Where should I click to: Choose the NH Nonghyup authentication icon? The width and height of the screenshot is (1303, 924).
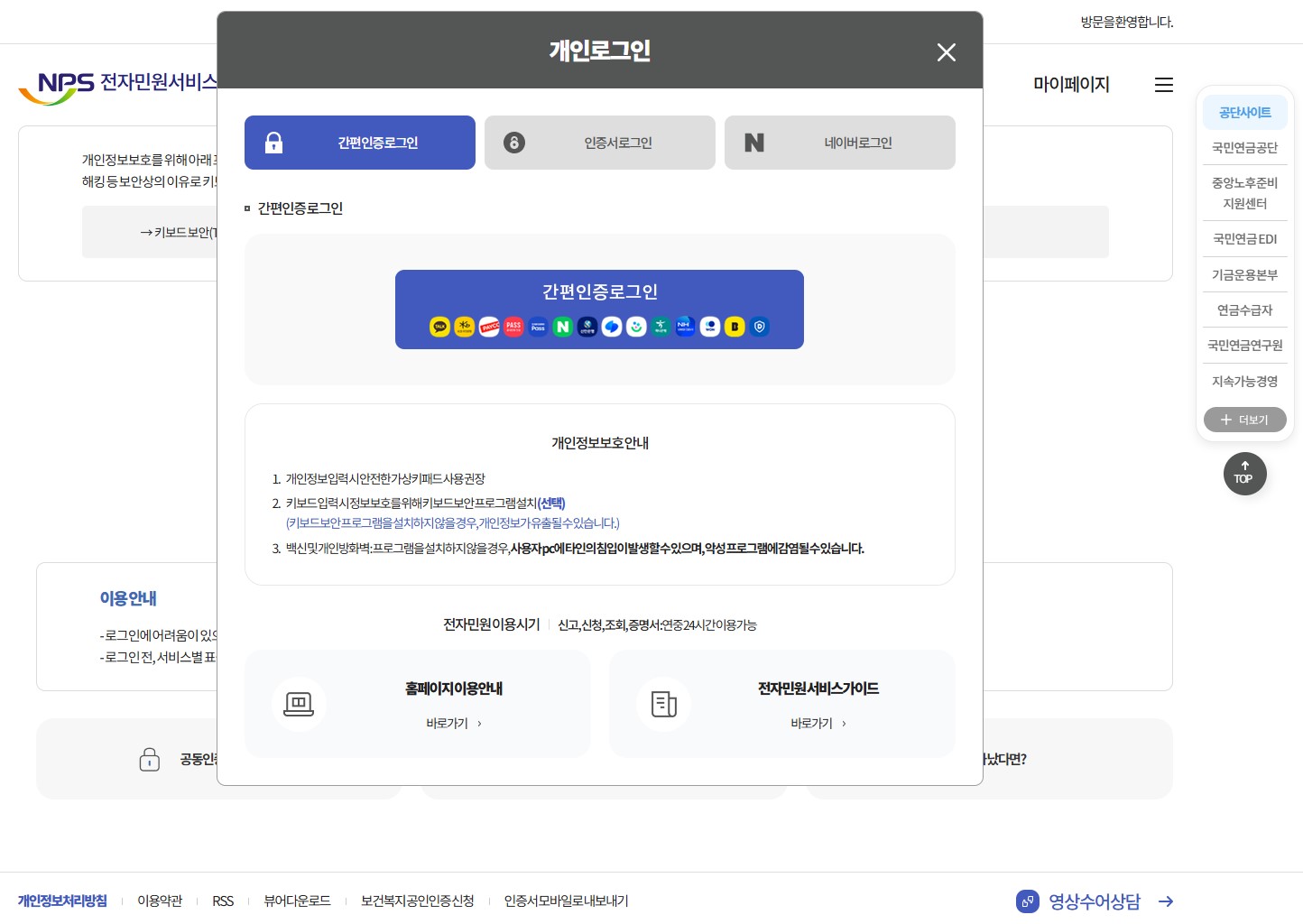click(685, 327)
